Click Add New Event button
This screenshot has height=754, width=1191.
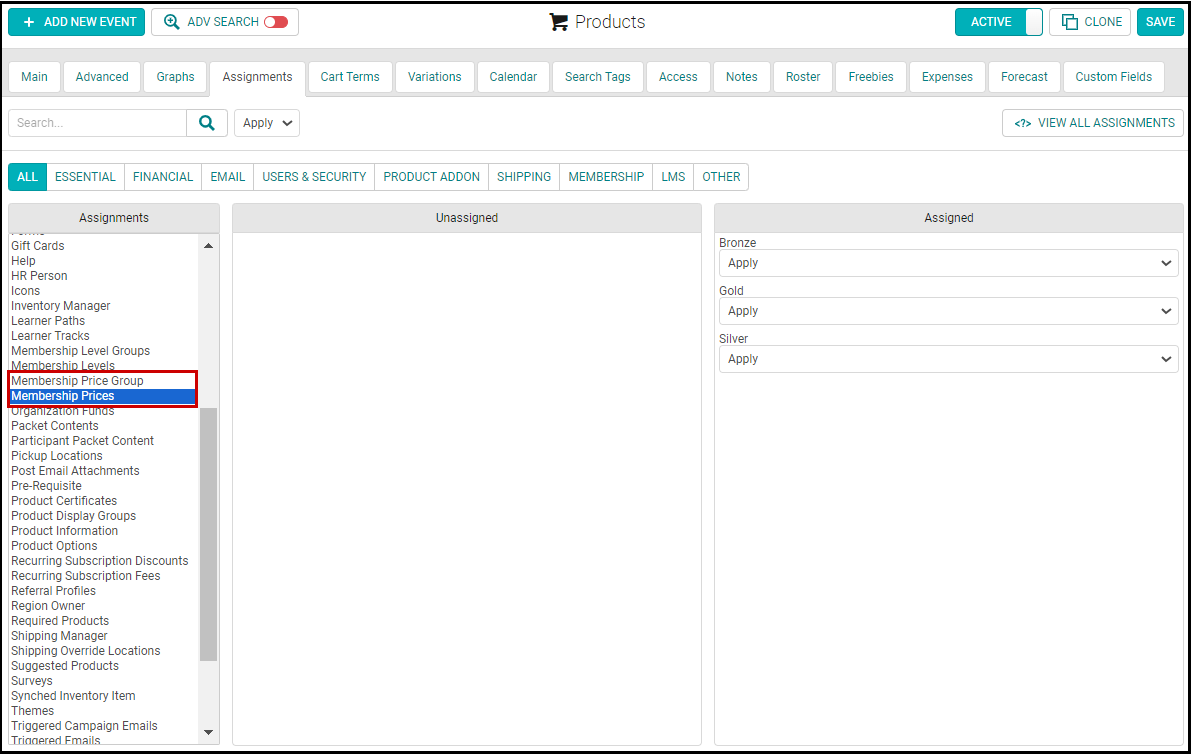(x=77, y=22)
